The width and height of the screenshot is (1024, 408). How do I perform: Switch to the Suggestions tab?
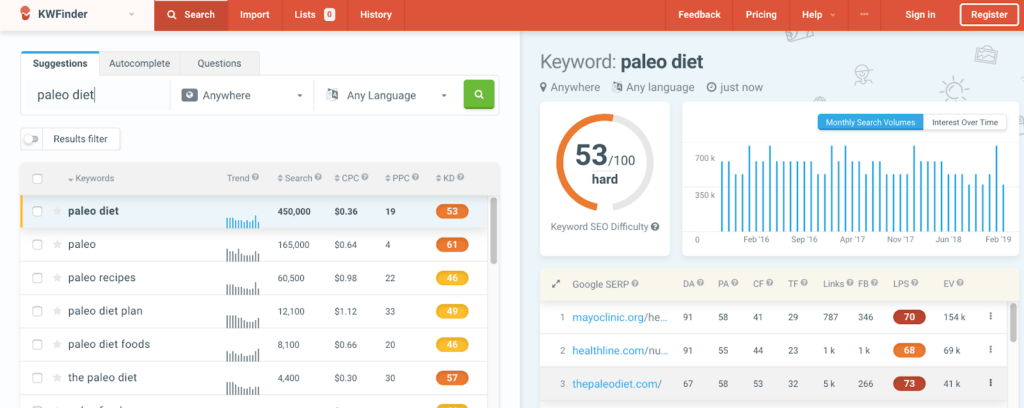click(x=60, y=63)
